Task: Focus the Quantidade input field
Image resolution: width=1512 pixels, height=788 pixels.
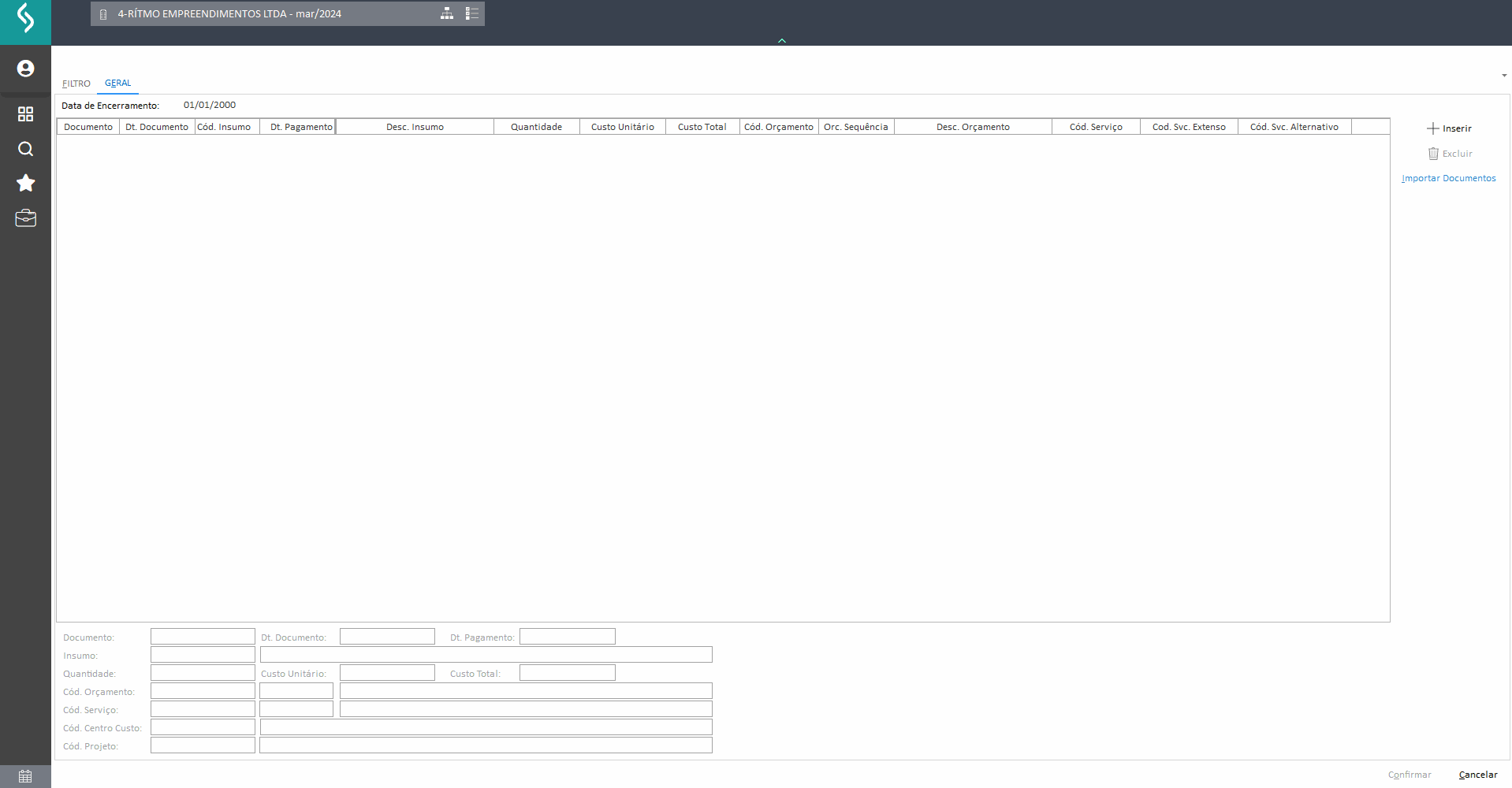Action: [203, 673]
